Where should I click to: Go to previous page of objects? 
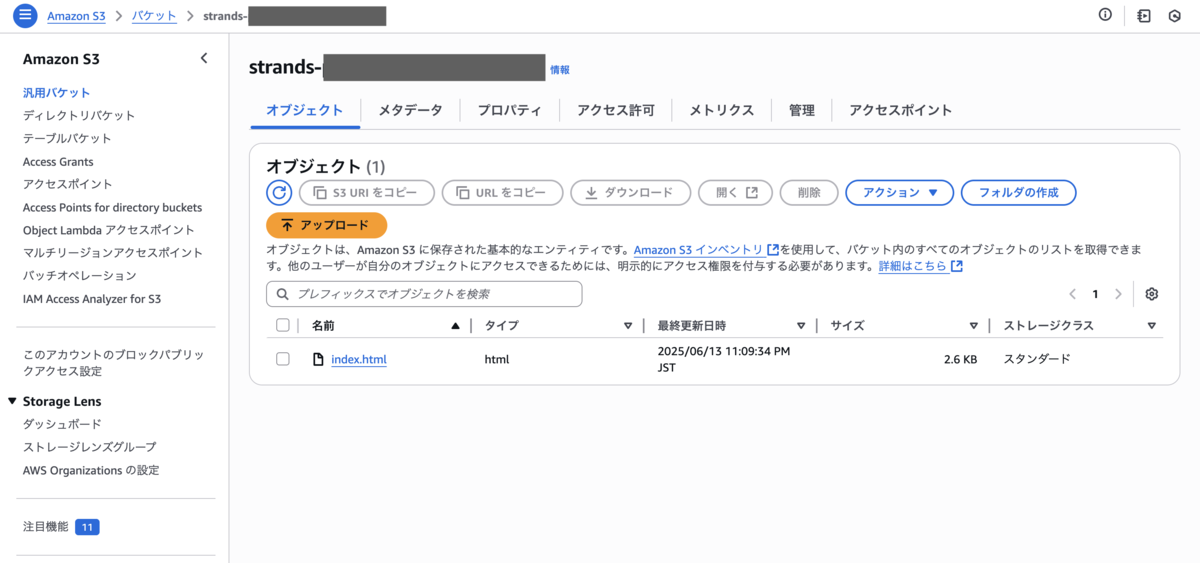(x=1072, y=294)
